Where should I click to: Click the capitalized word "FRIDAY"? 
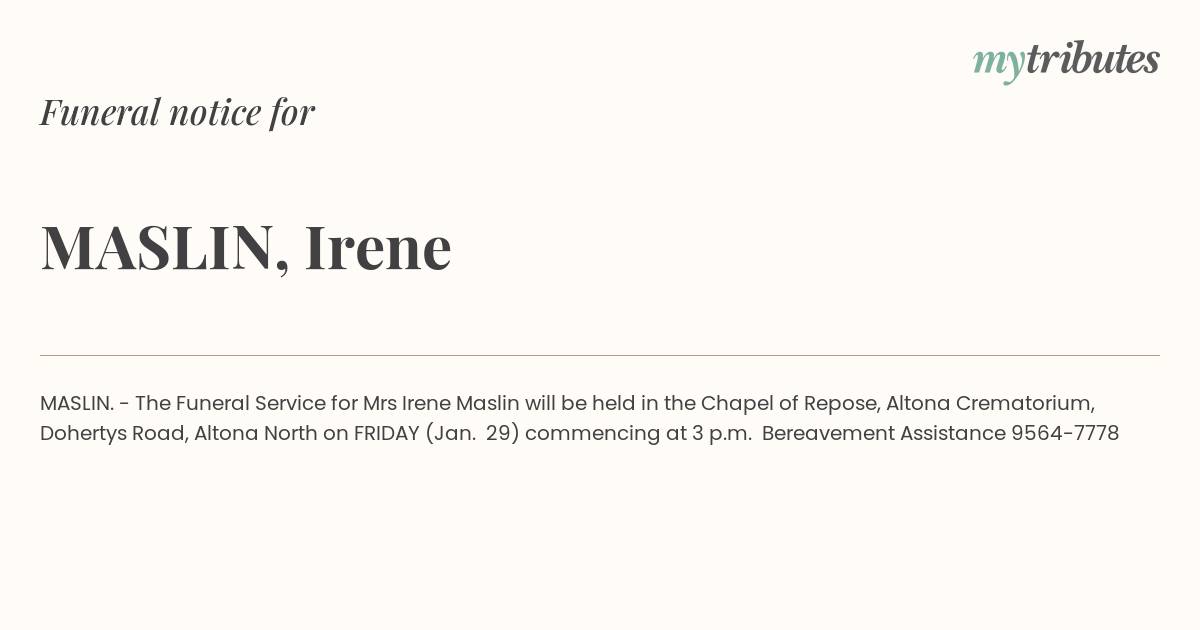pos(386,433)
